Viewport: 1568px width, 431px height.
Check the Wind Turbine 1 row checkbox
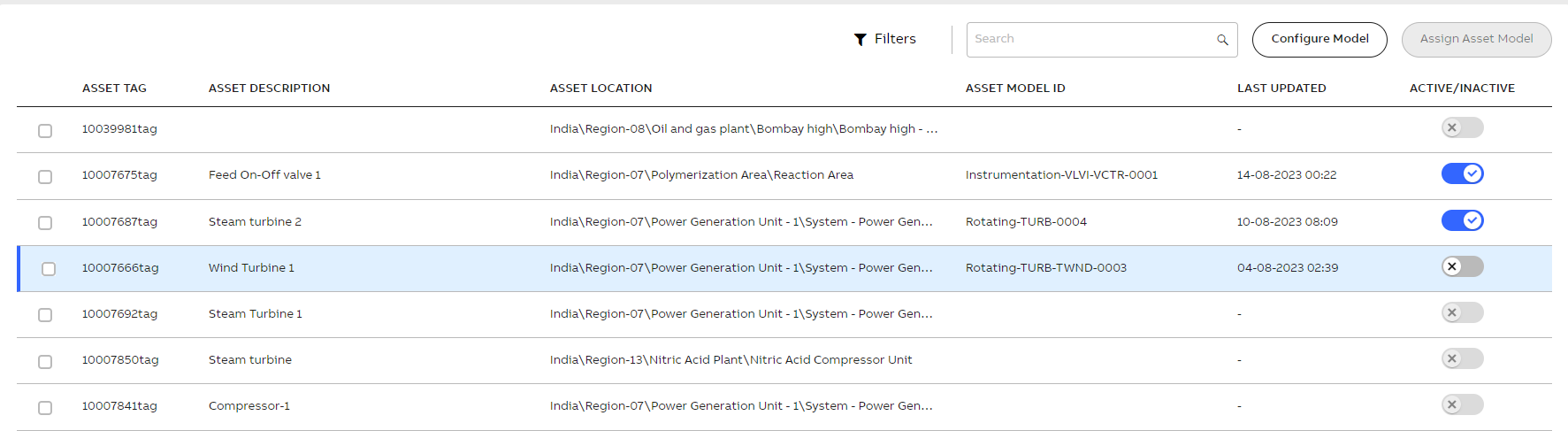pyautogui.click(x=49, y=269)
